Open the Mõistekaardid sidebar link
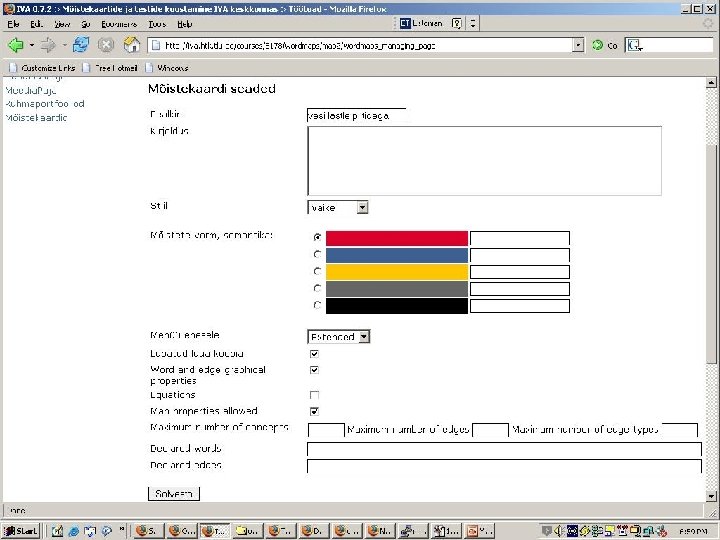 [x=36, y=118]
